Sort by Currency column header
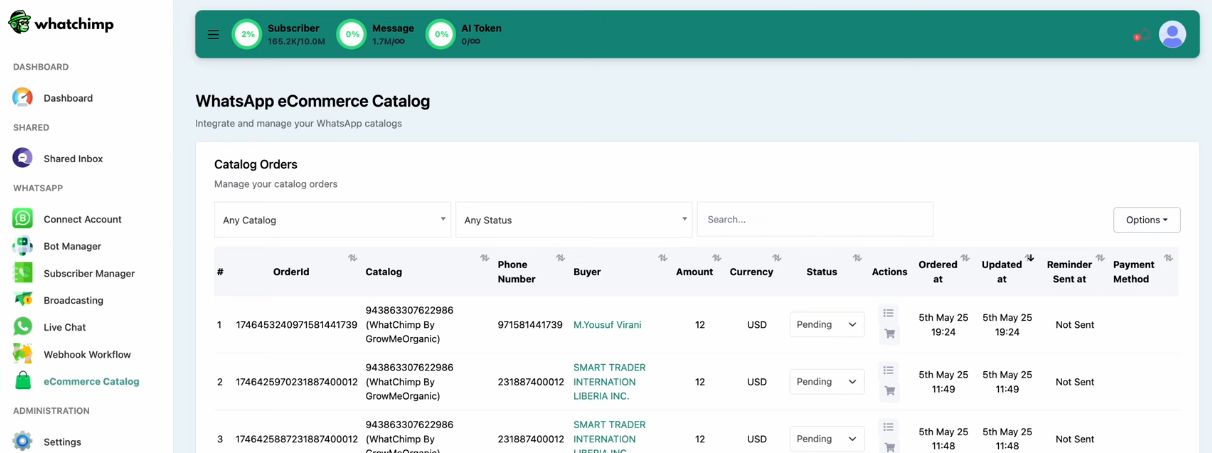1212x453 pixels. point(751,271)
